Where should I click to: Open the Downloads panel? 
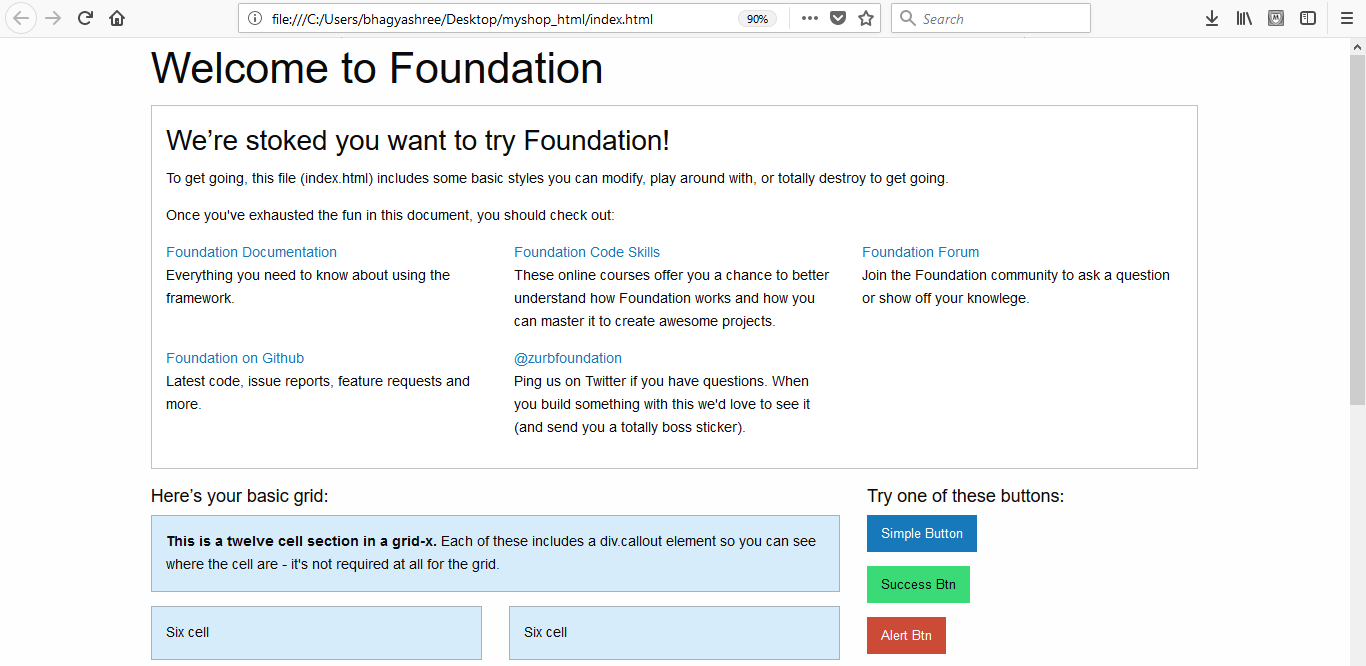[x=1212, y=18]
